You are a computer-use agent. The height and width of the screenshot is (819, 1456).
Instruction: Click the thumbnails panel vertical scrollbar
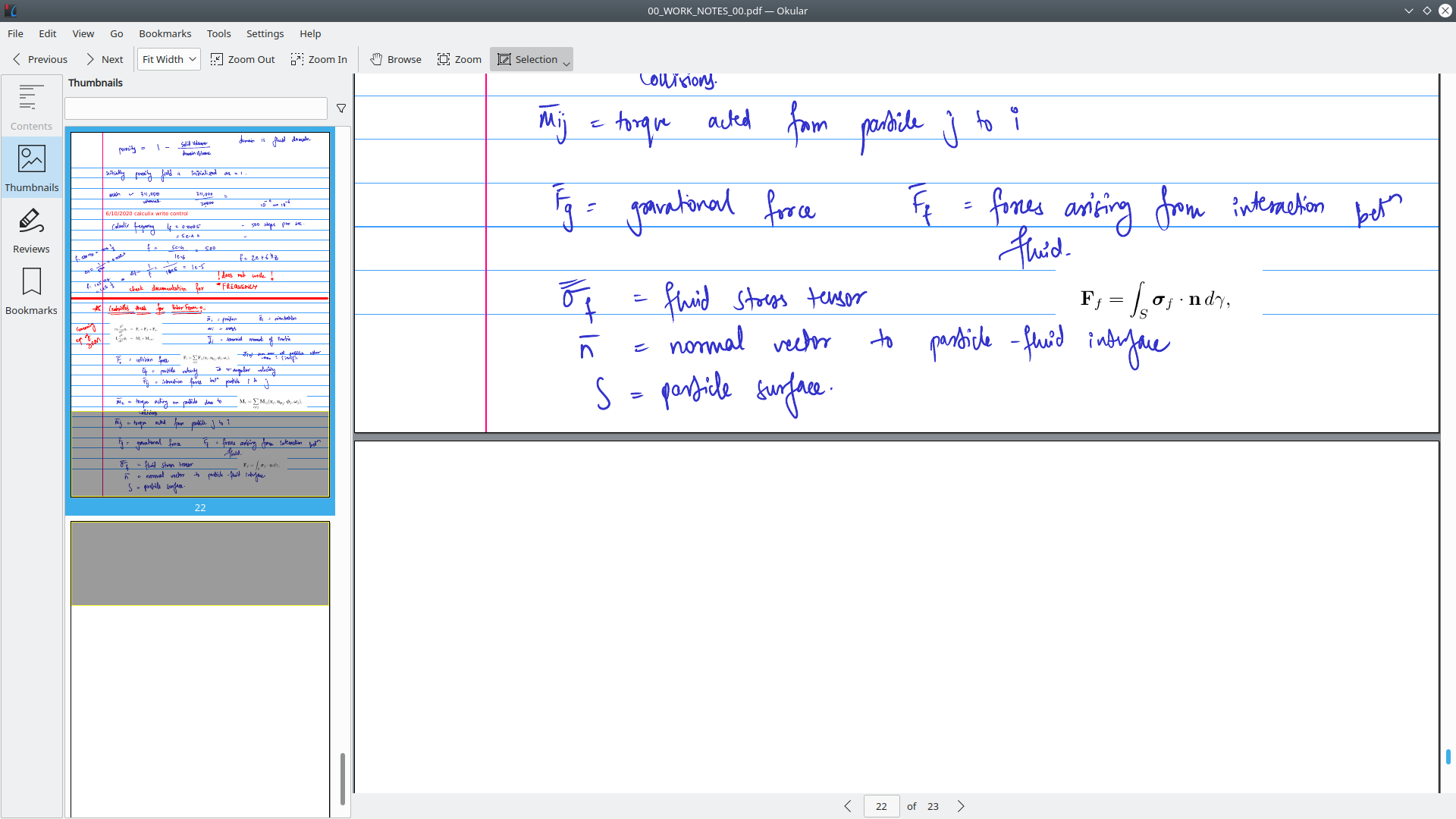pos(343,778)
